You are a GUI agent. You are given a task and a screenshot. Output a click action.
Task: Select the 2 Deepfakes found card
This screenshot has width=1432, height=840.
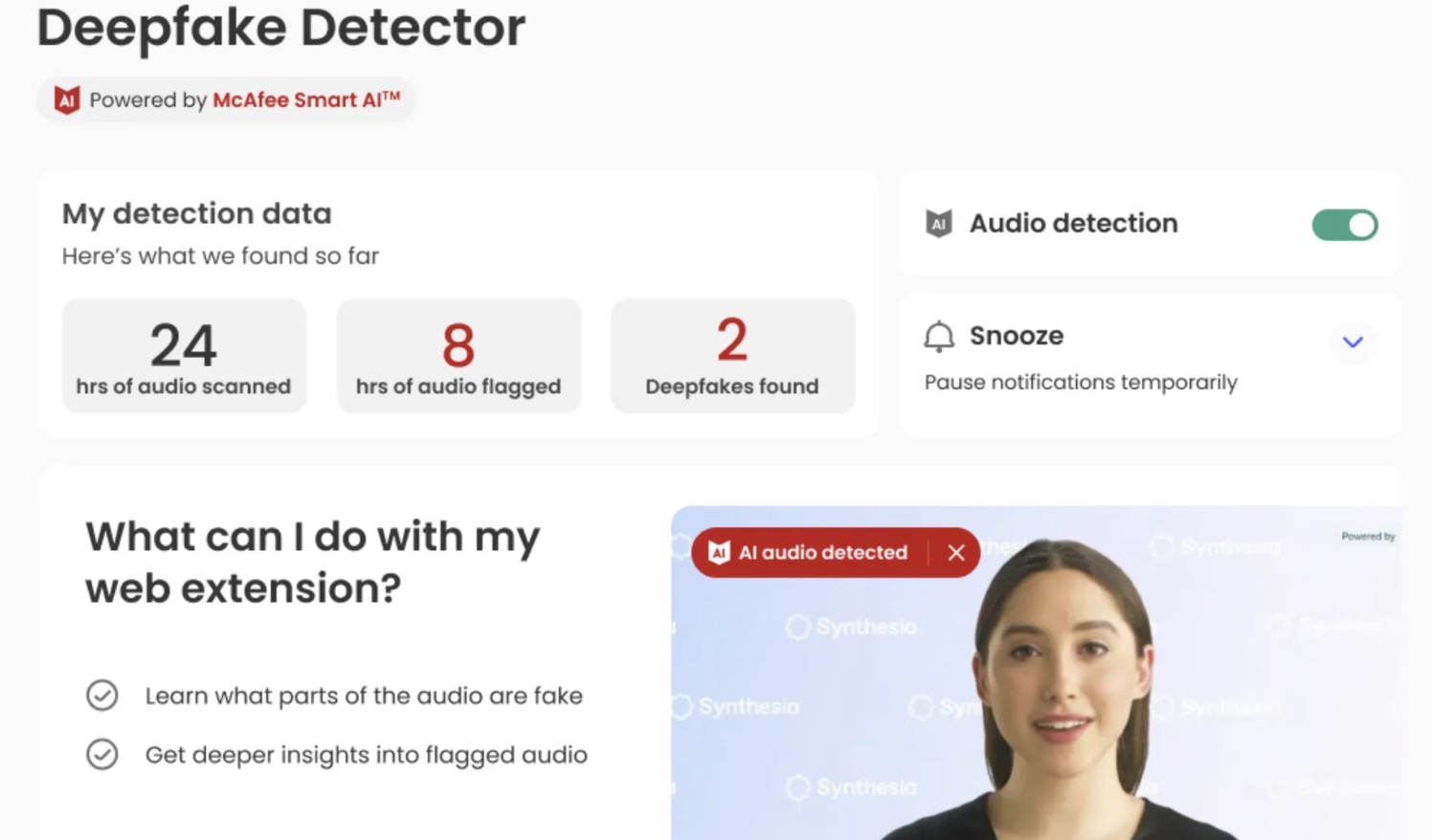pos(732,356)
